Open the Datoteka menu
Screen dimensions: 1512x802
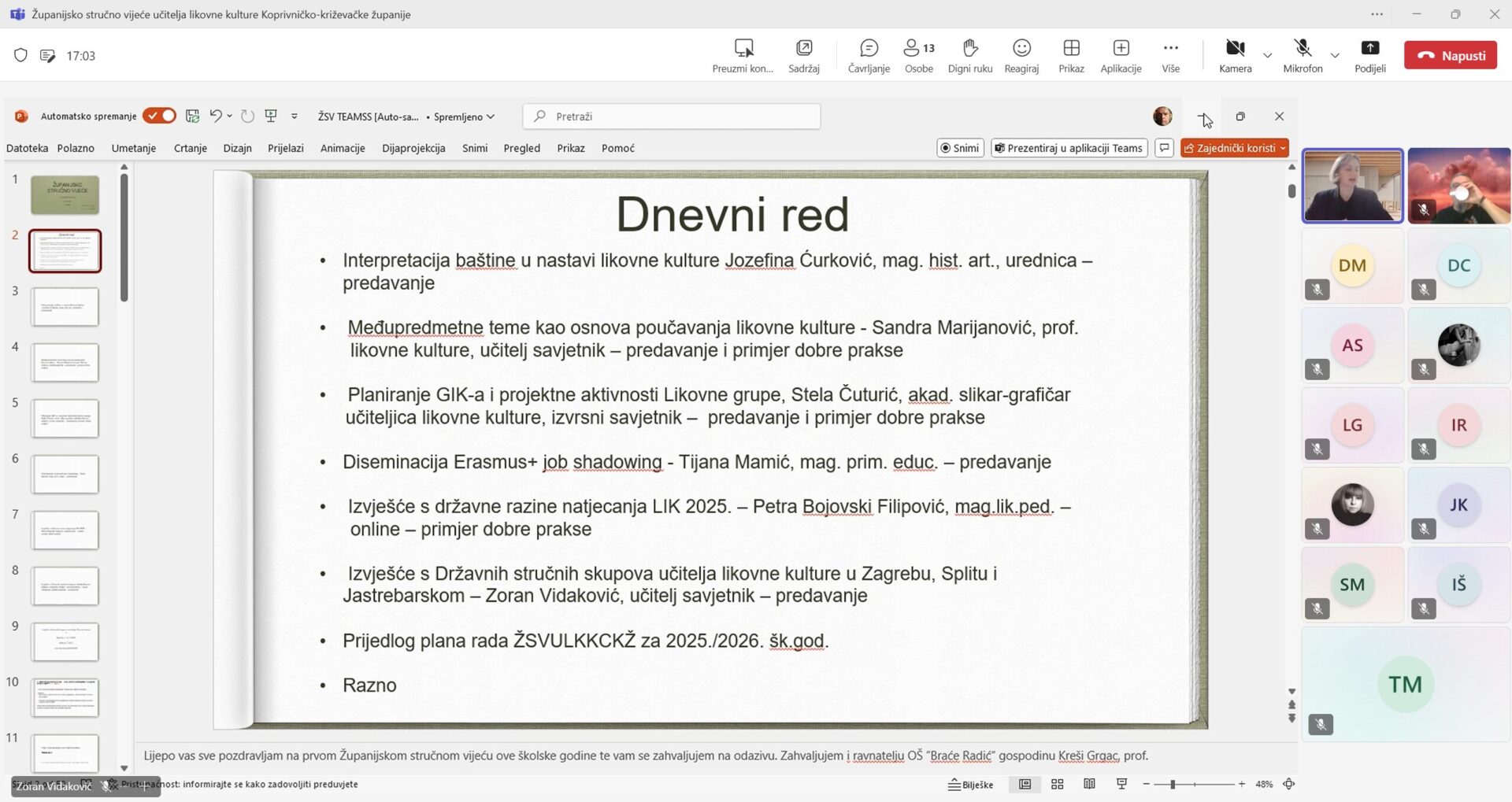tap(27, 148)
